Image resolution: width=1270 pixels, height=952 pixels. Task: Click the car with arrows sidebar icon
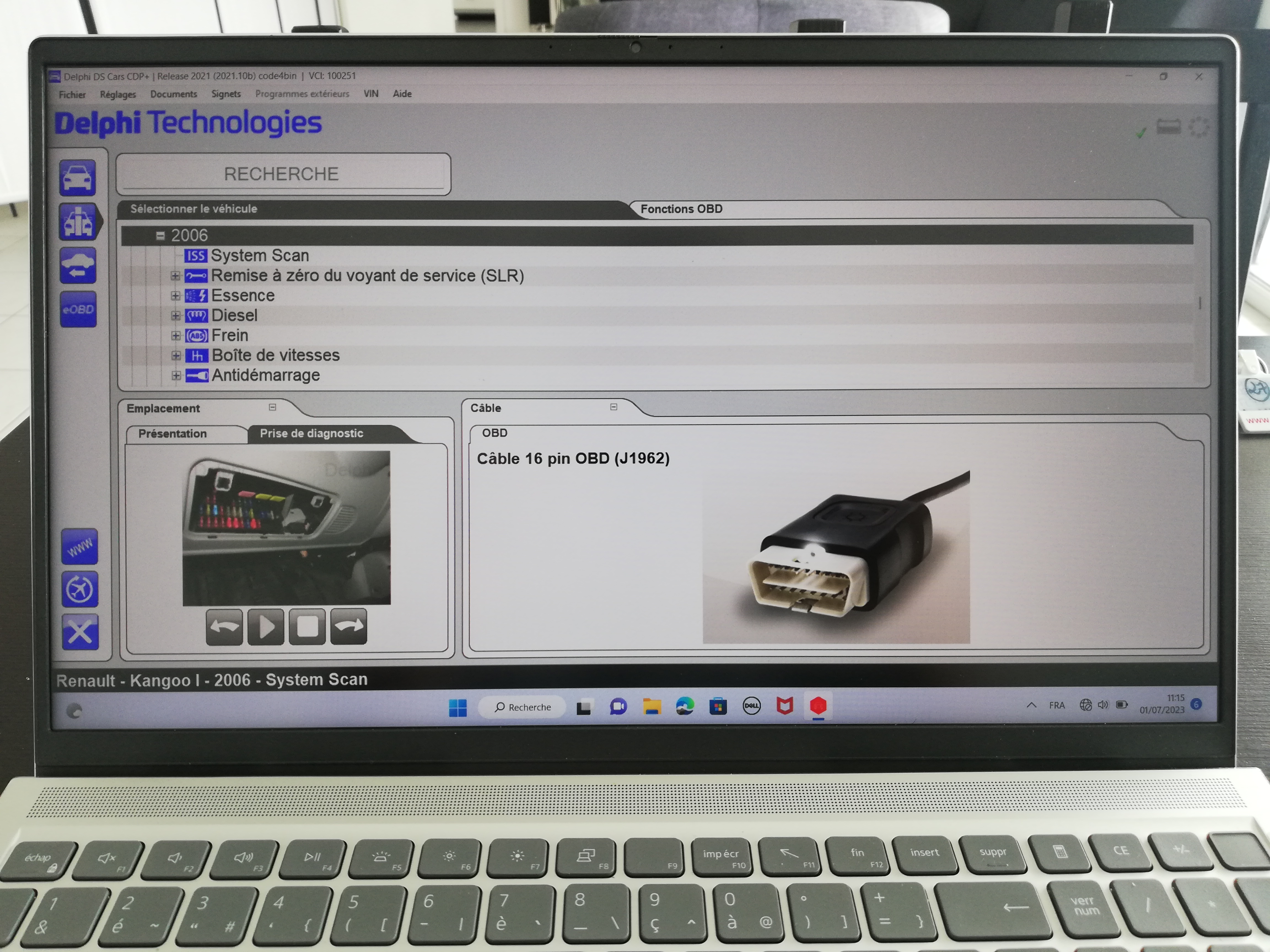(x=77, y=266)
